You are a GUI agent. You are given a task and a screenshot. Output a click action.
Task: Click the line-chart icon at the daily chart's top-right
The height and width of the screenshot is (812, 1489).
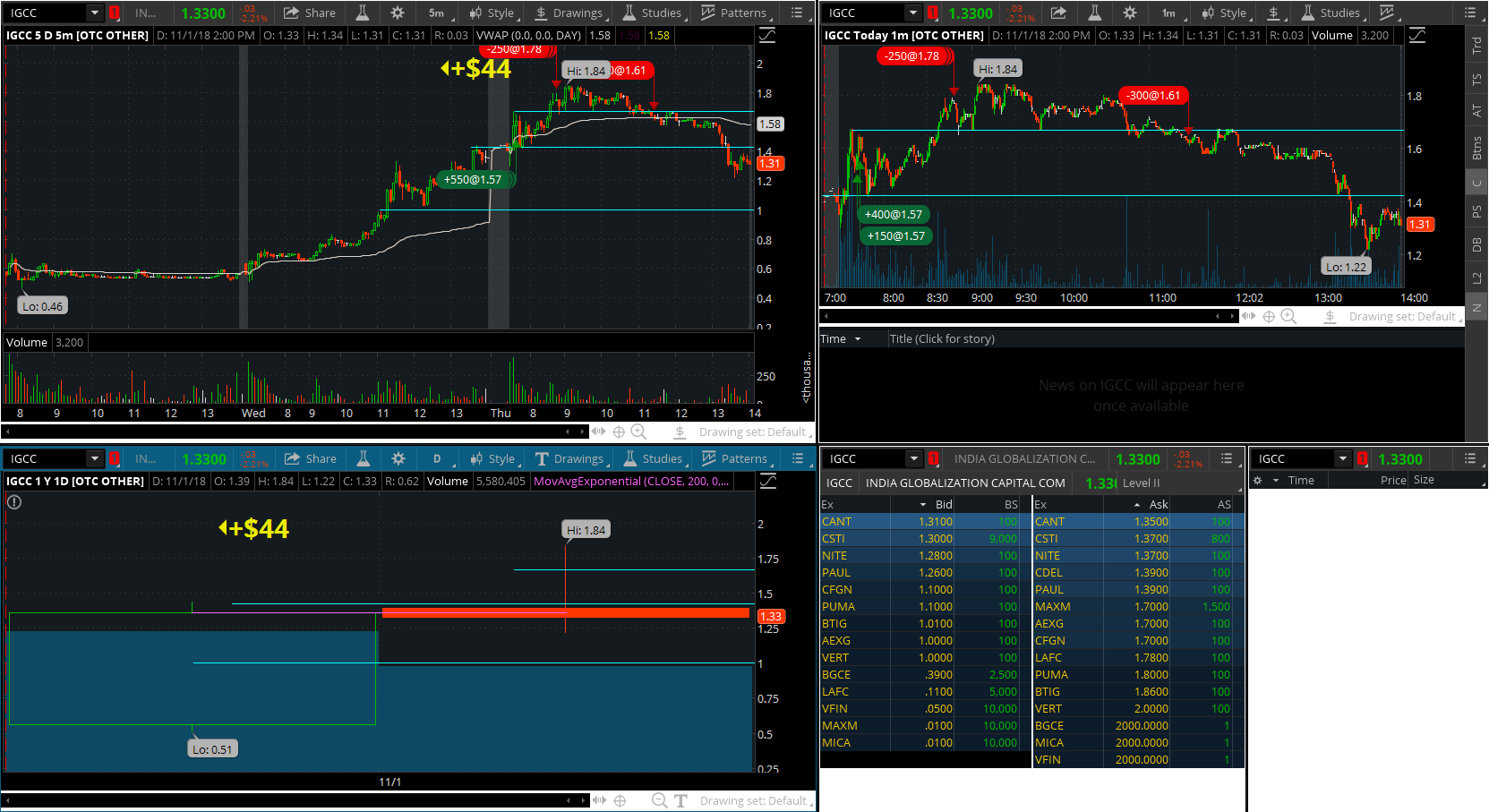tap(767, 482)
